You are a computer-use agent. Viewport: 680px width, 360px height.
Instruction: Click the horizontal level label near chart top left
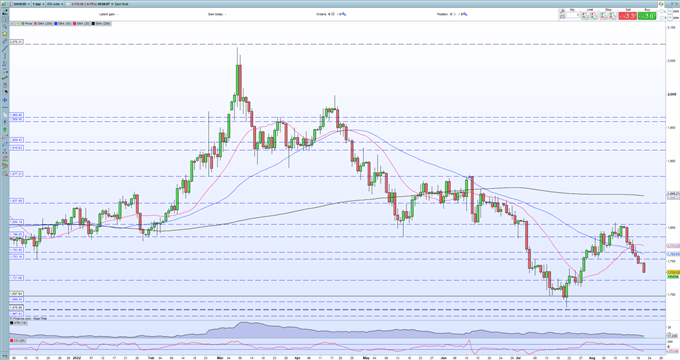click(x=16, y=43)
